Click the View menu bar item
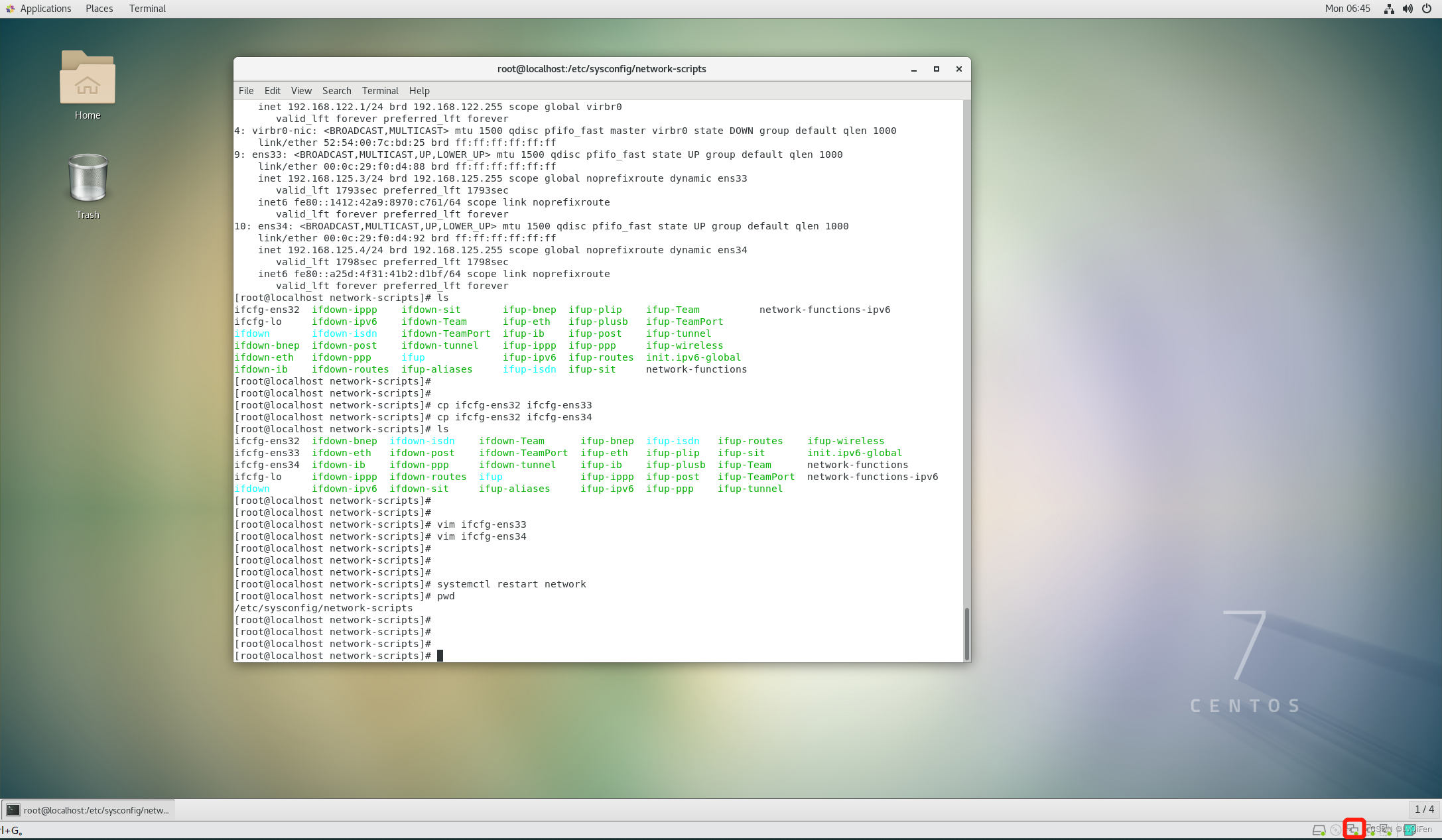Viewport: 1442px width, 840px height. tap(301, 90)
